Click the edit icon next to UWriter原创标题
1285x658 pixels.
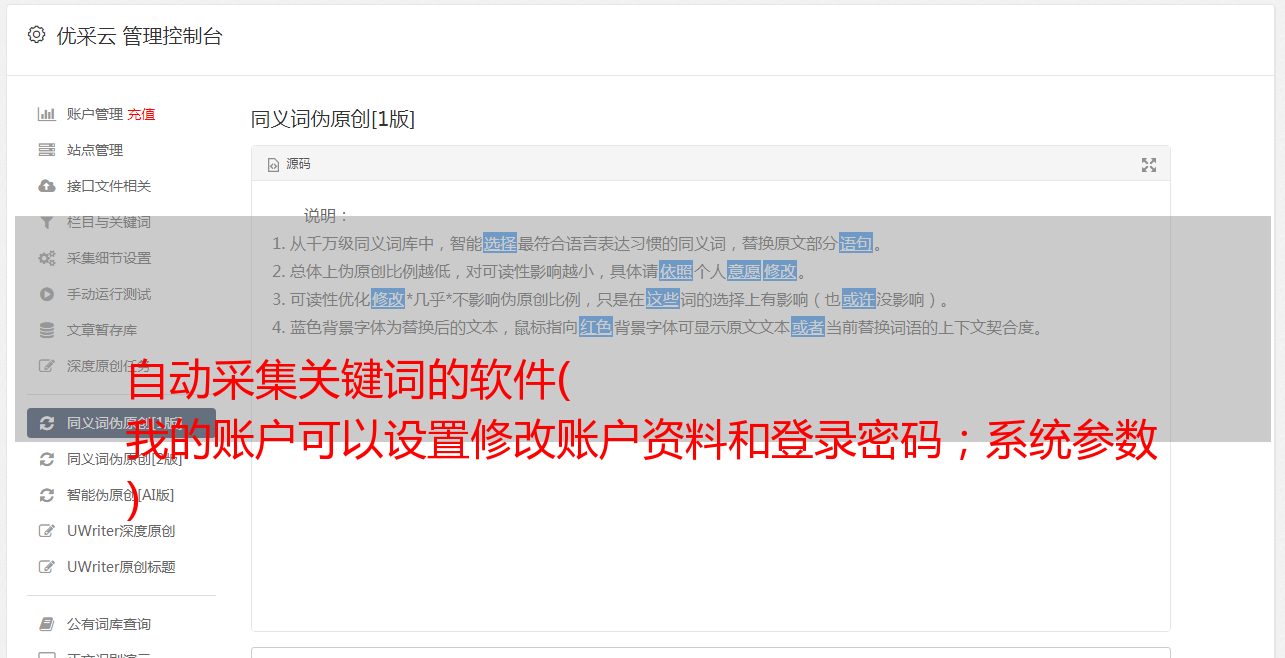click(x=46, y=567)
